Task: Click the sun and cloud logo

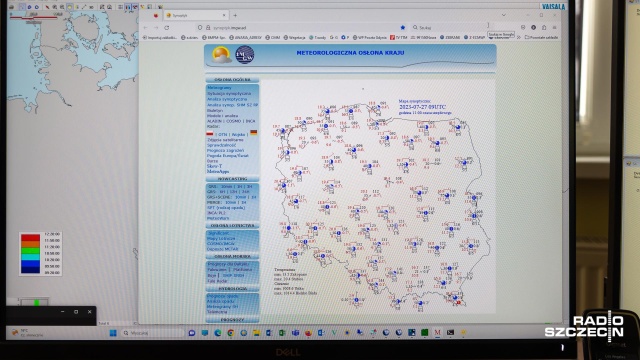Action: (x=221, y=55)
